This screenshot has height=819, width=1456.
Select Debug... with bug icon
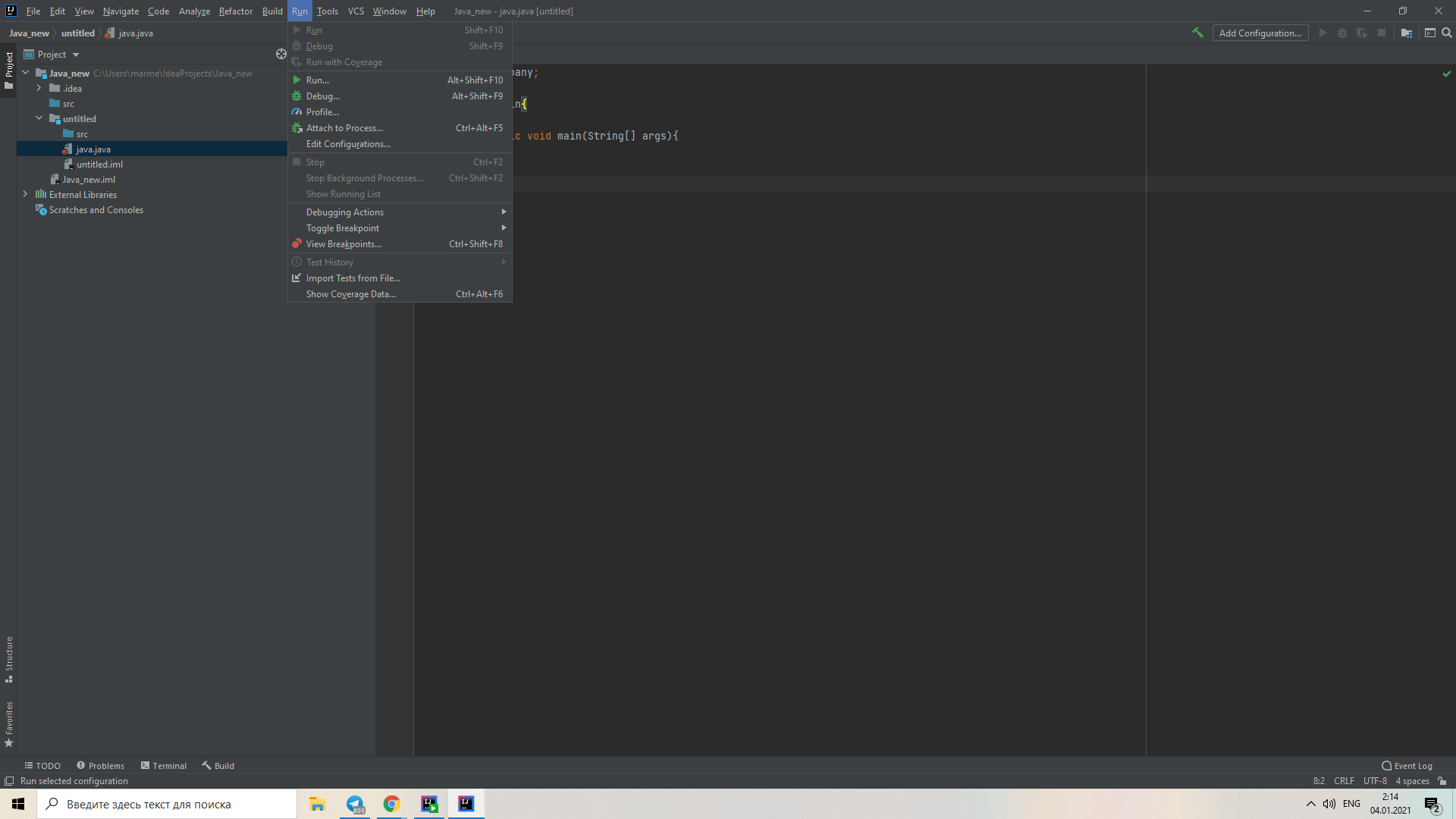tap(400, 96)
